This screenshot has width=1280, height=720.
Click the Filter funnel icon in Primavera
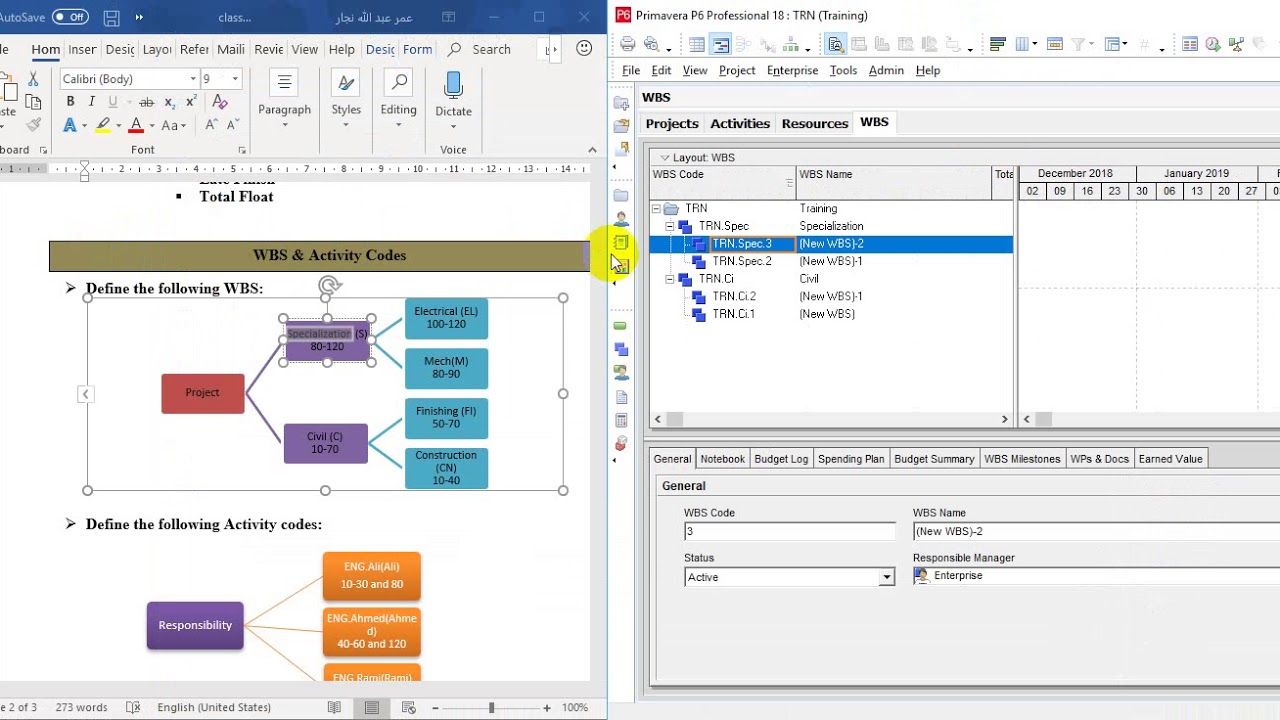coord(1080,44)
